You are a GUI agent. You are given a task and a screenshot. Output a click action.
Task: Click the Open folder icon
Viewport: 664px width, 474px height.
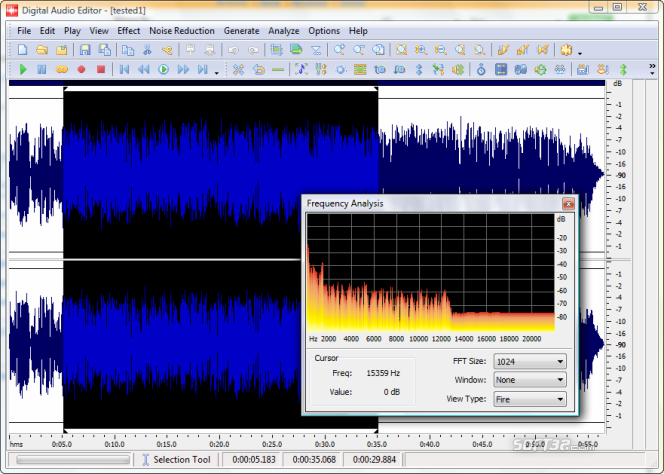42,49
